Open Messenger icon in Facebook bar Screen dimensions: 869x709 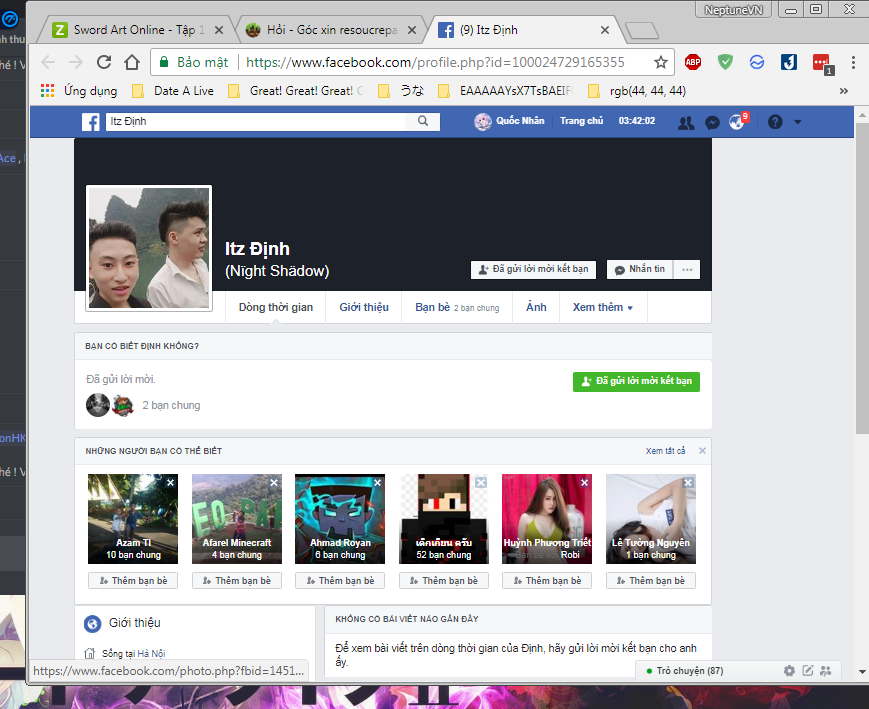(712, 122)
